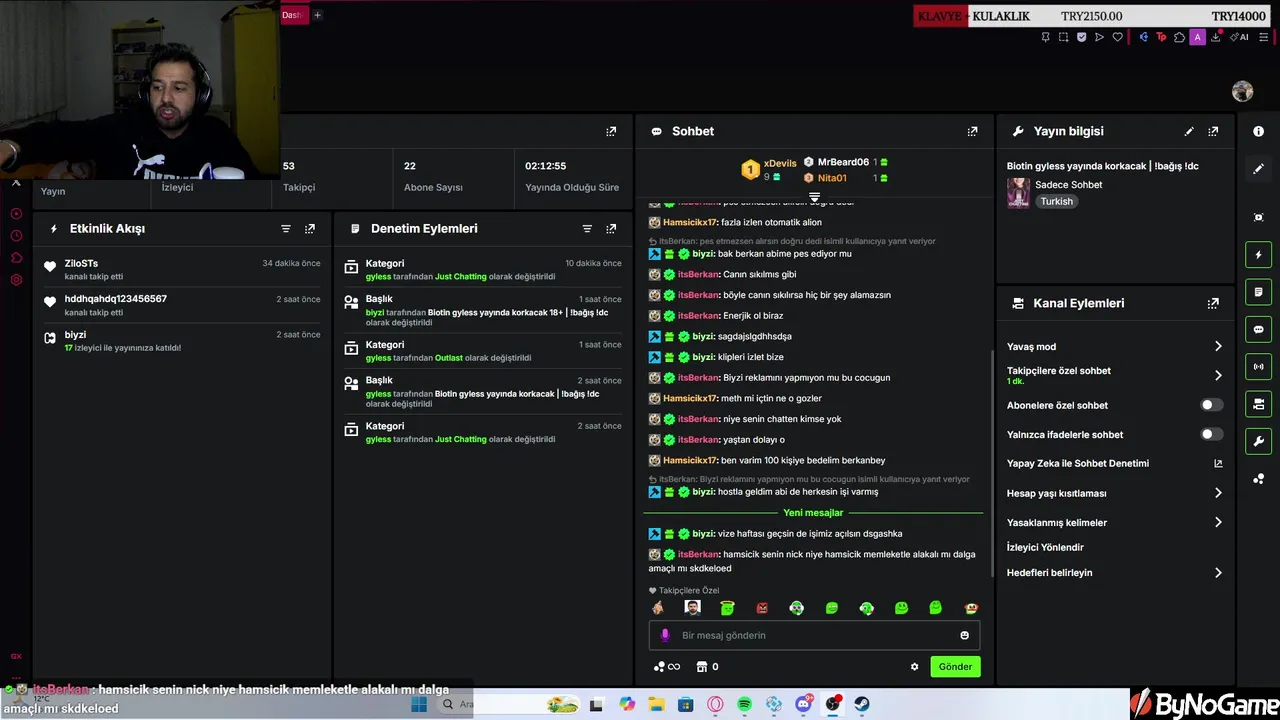Open browser downloads icon
The image size is (1280, 720).
pos(1216,37)
